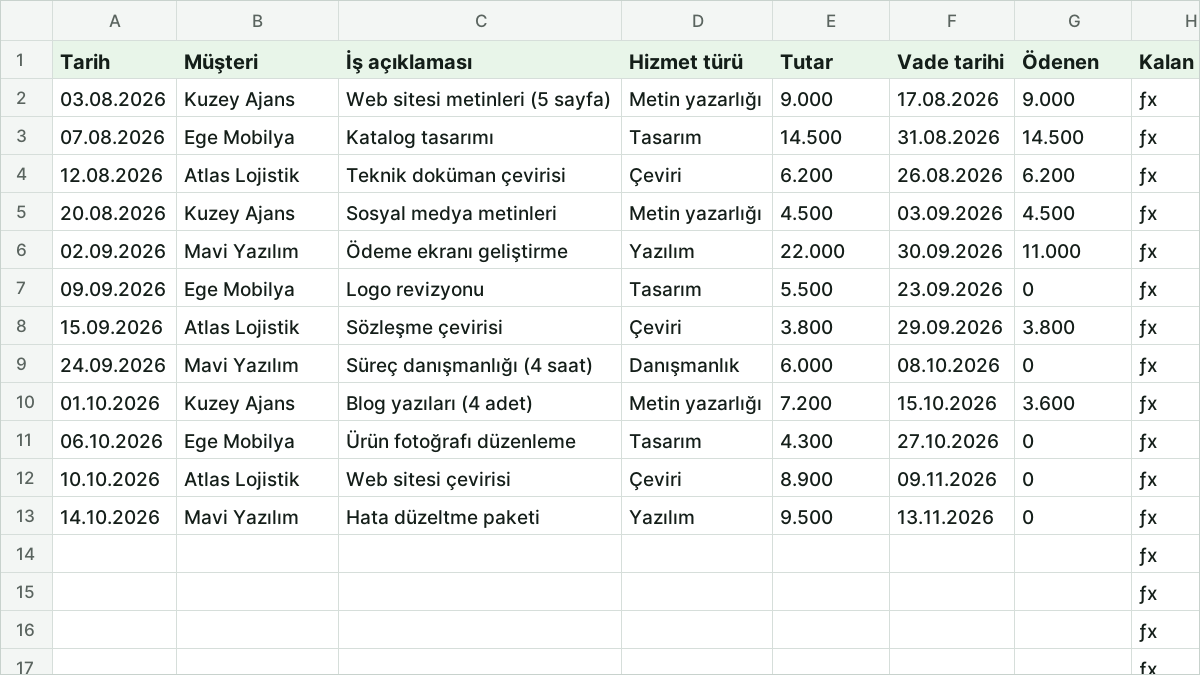Image resolution: width=1200 pixels, height=675 pixels.
Task: Select due date cell 17.08.2026
Action: click(953, 99)
